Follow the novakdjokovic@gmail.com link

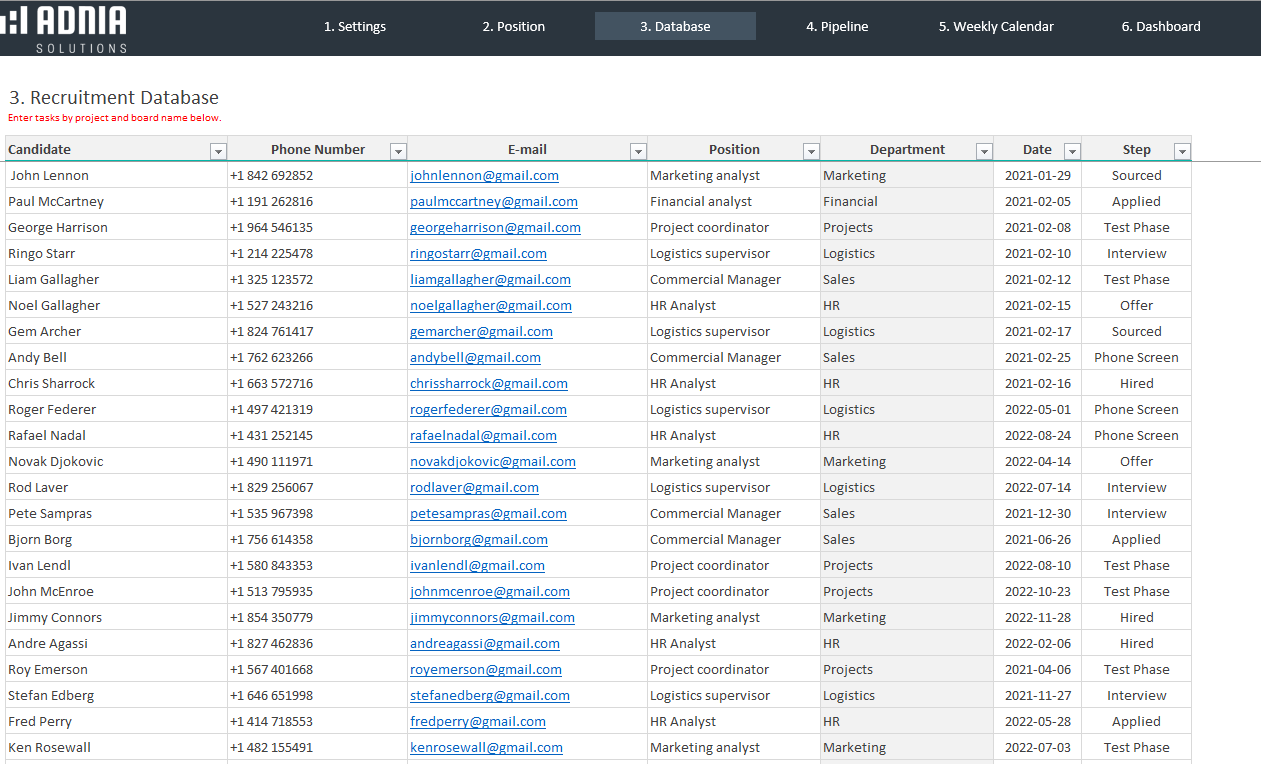[493, 462]
